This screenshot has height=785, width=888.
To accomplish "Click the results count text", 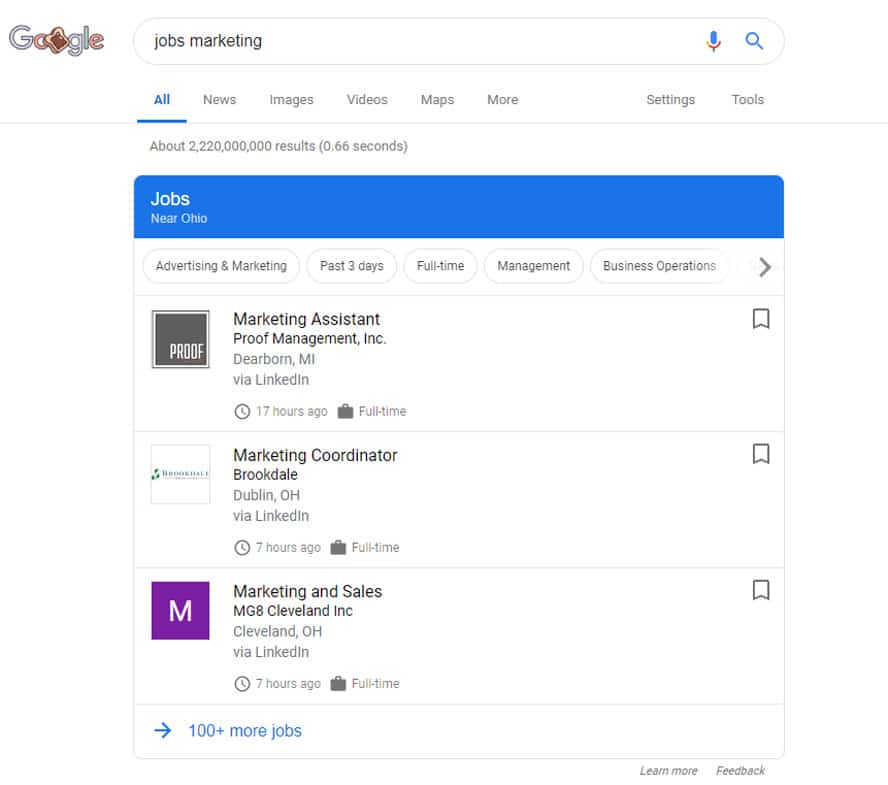I will click(x=278, y=146).
